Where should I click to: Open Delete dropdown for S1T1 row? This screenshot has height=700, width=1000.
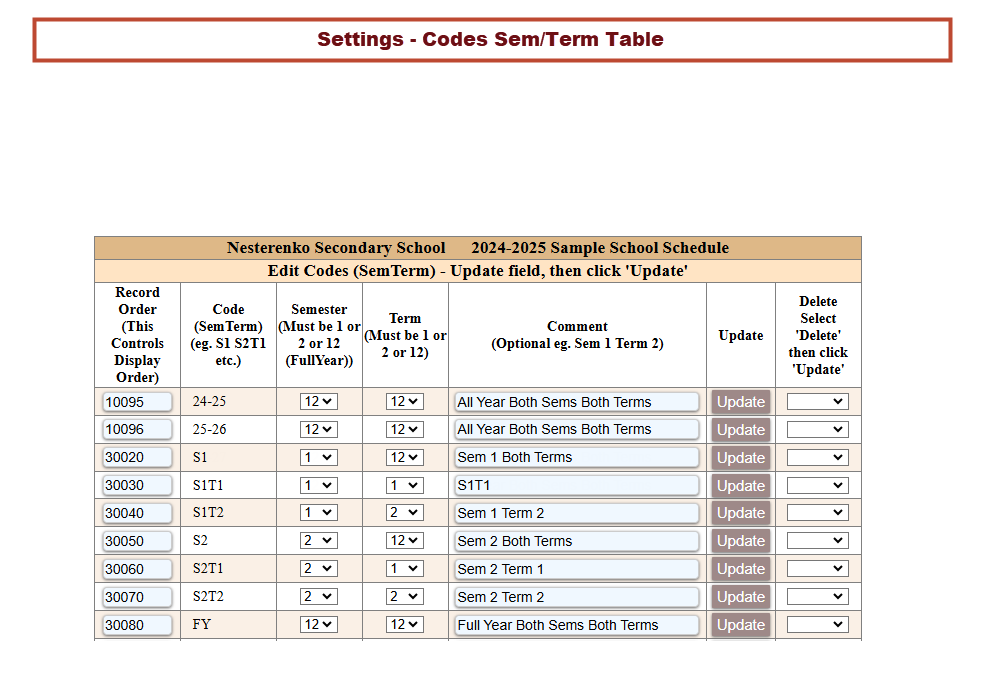click(817, 485)
